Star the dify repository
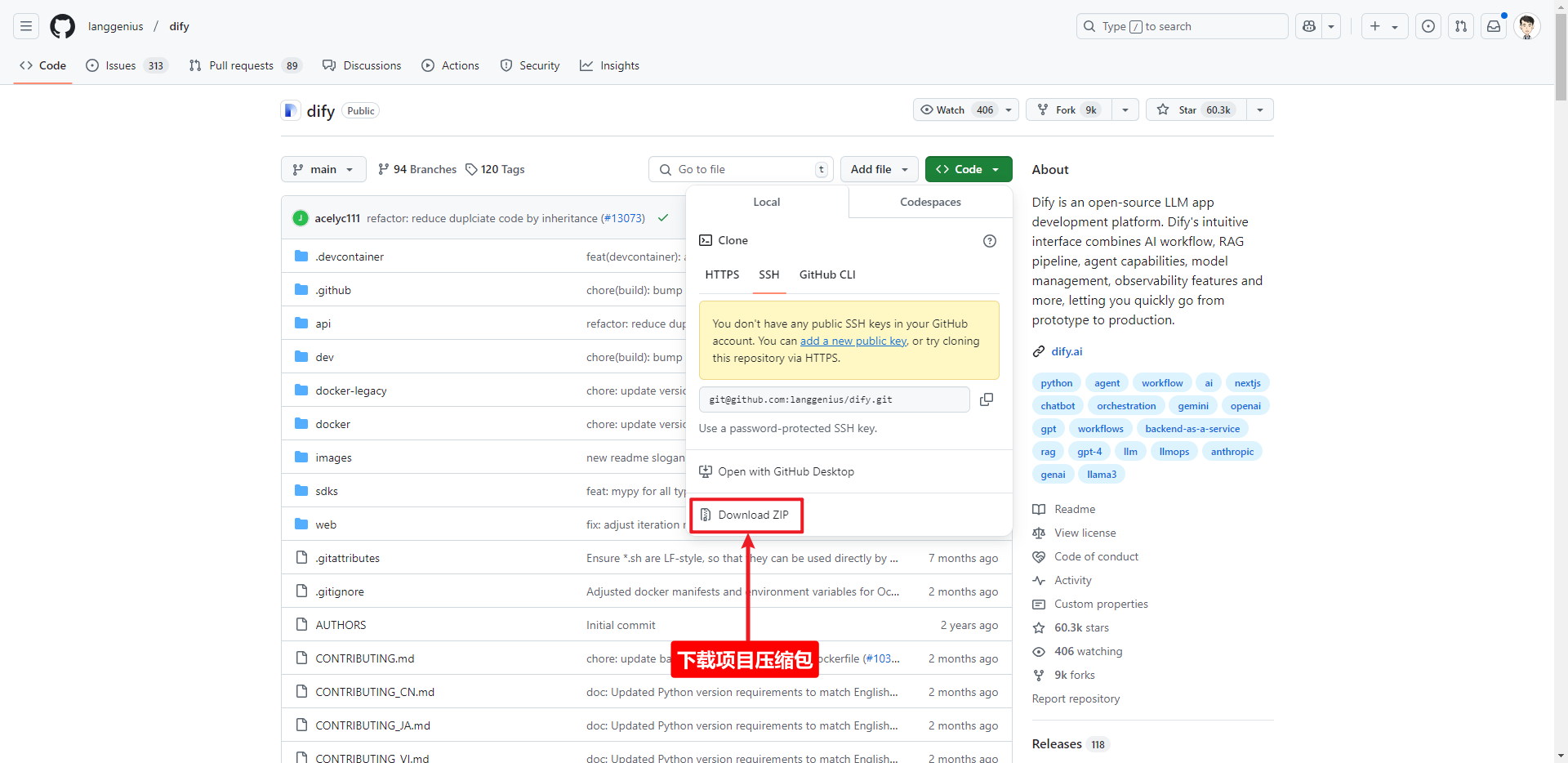This screenshot has height=763, width=1568. click(x=1196, y=109)
